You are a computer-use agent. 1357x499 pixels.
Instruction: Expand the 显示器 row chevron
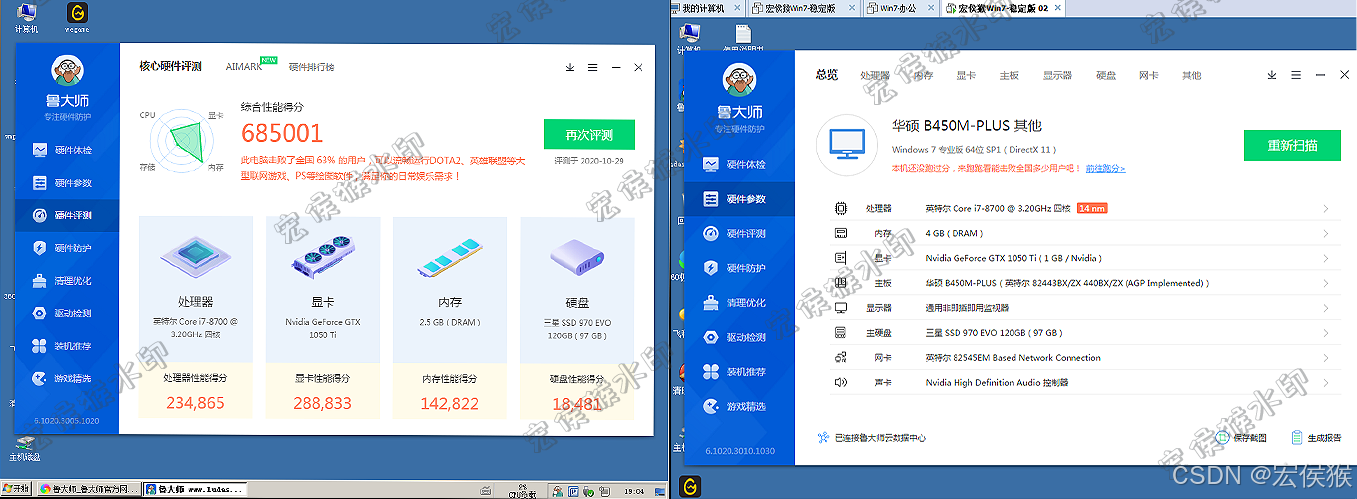click(x=1326, y=308)
